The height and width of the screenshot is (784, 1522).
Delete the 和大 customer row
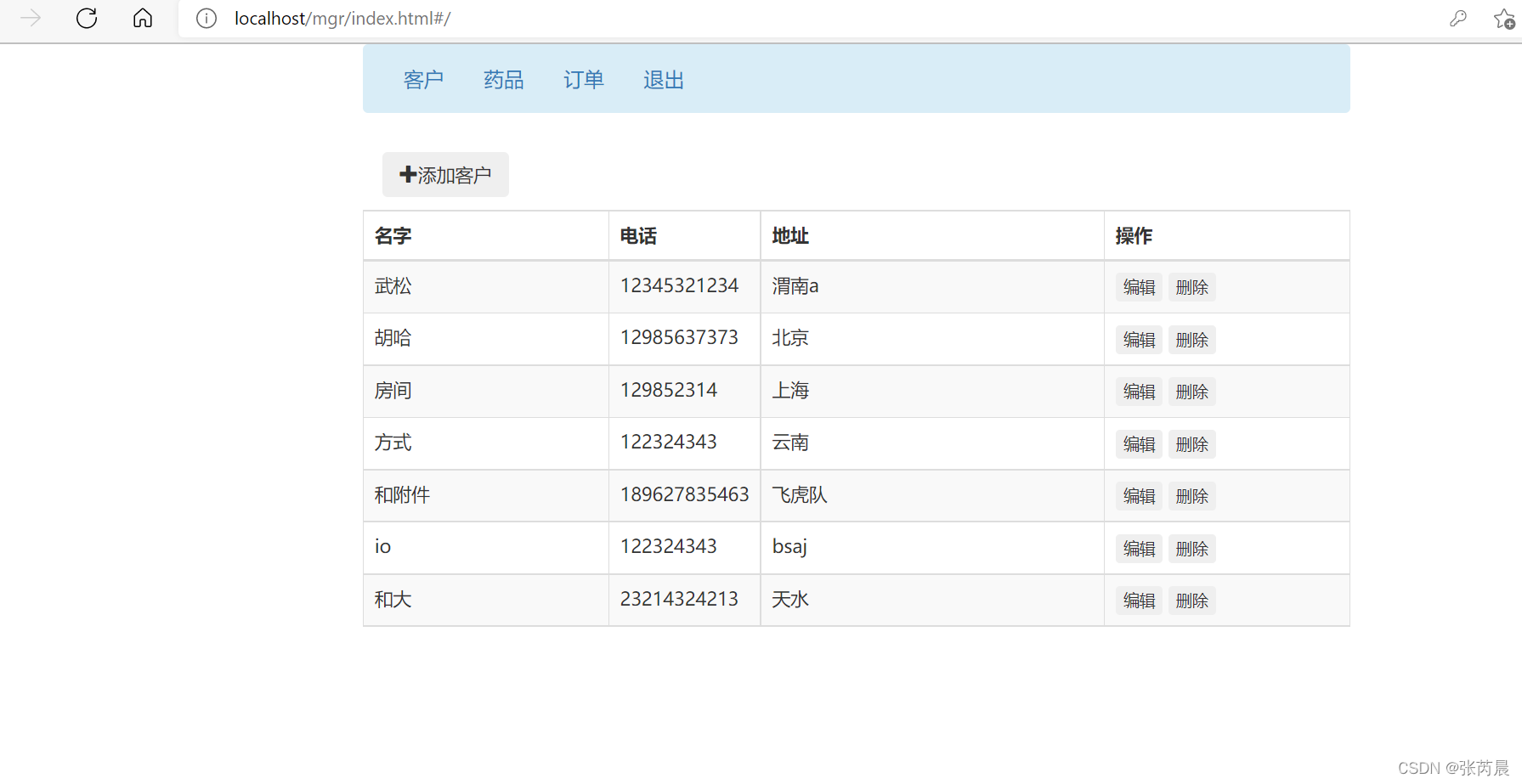coord(1191,601)
